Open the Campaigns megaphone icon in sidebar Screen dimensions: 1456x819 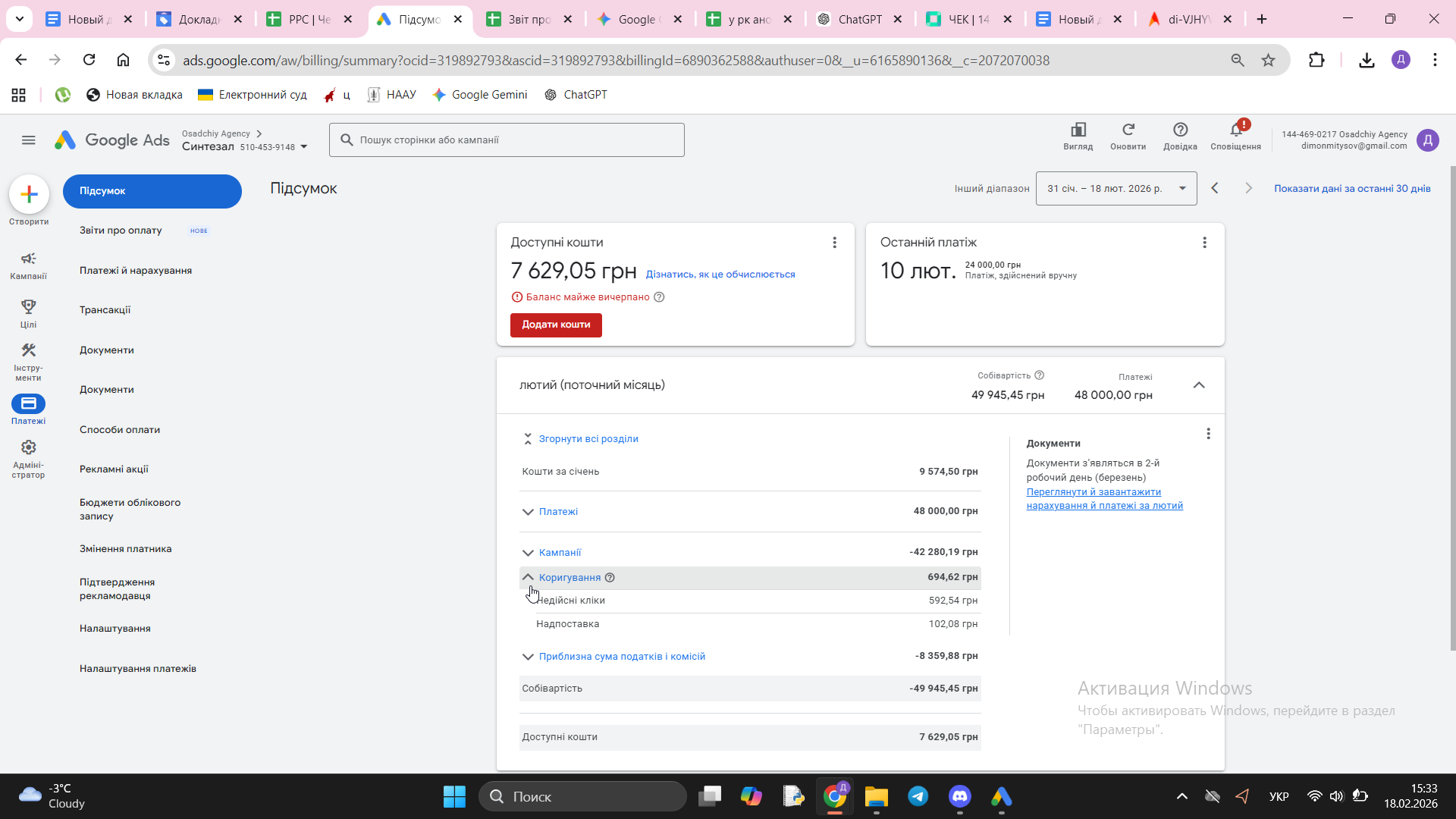(28, 259)
